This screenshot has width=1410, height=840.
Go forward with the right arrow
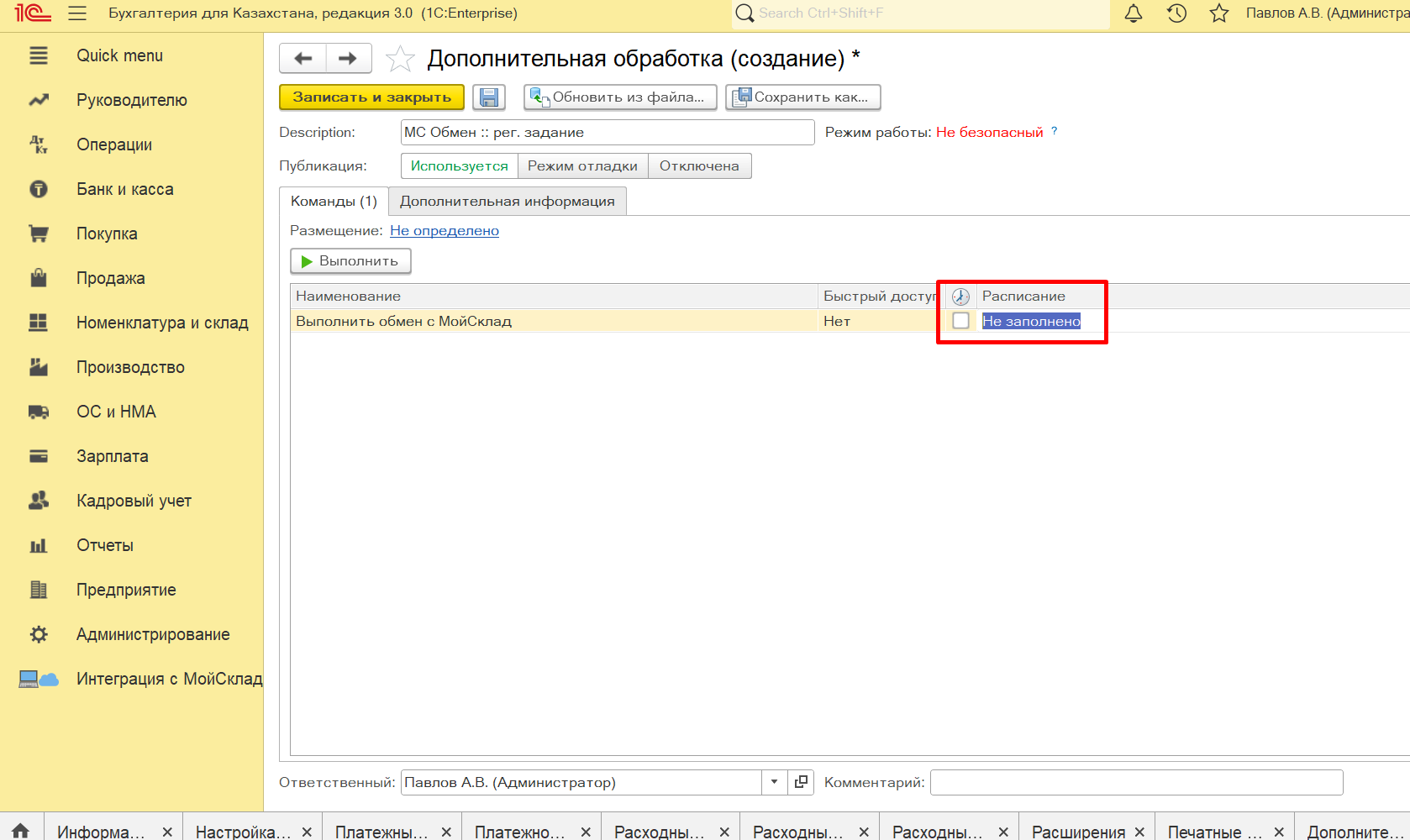(x=348, y=58)
